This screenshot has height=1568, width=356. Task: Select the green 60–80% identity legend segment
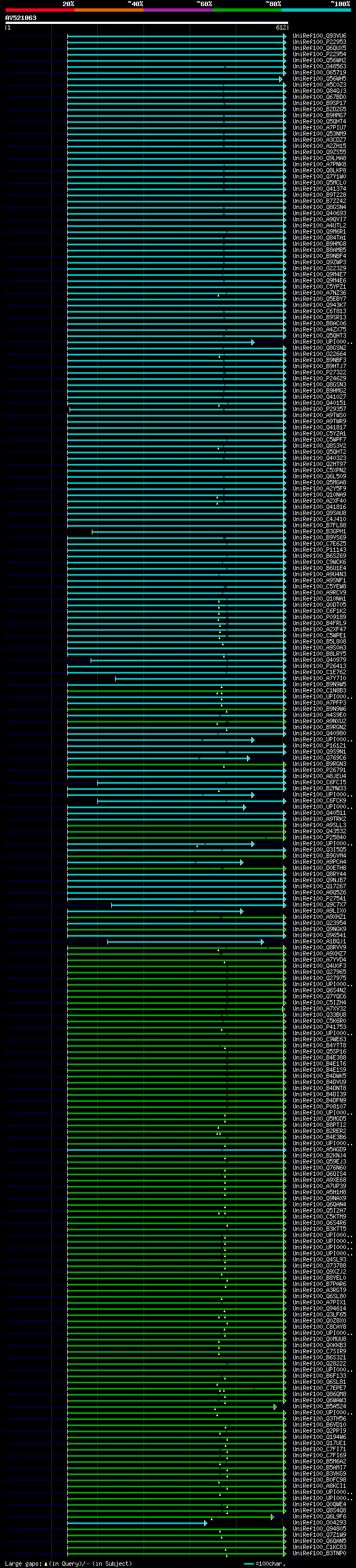[247, 10]
